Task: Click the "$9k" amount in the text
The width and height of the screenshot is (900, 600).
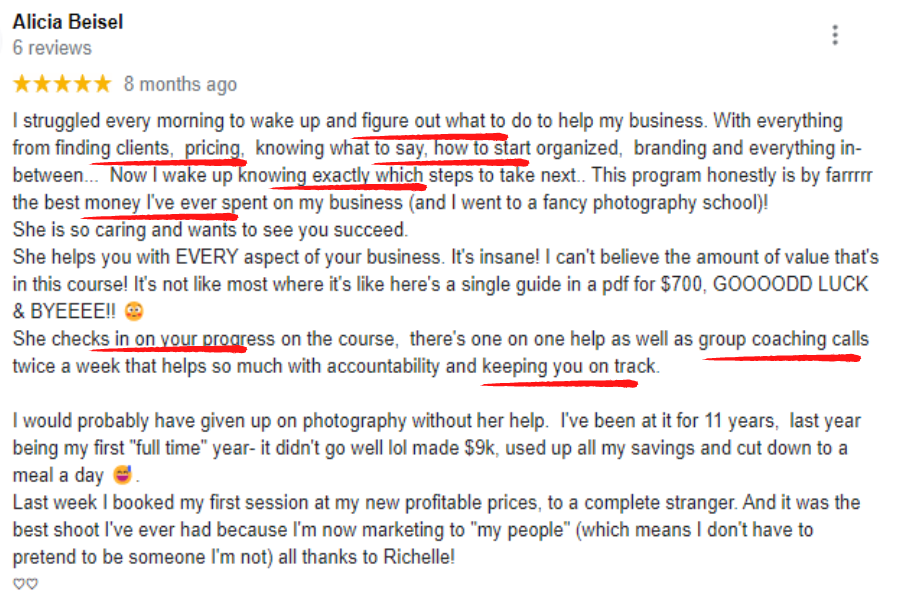Action: (480, 448)
